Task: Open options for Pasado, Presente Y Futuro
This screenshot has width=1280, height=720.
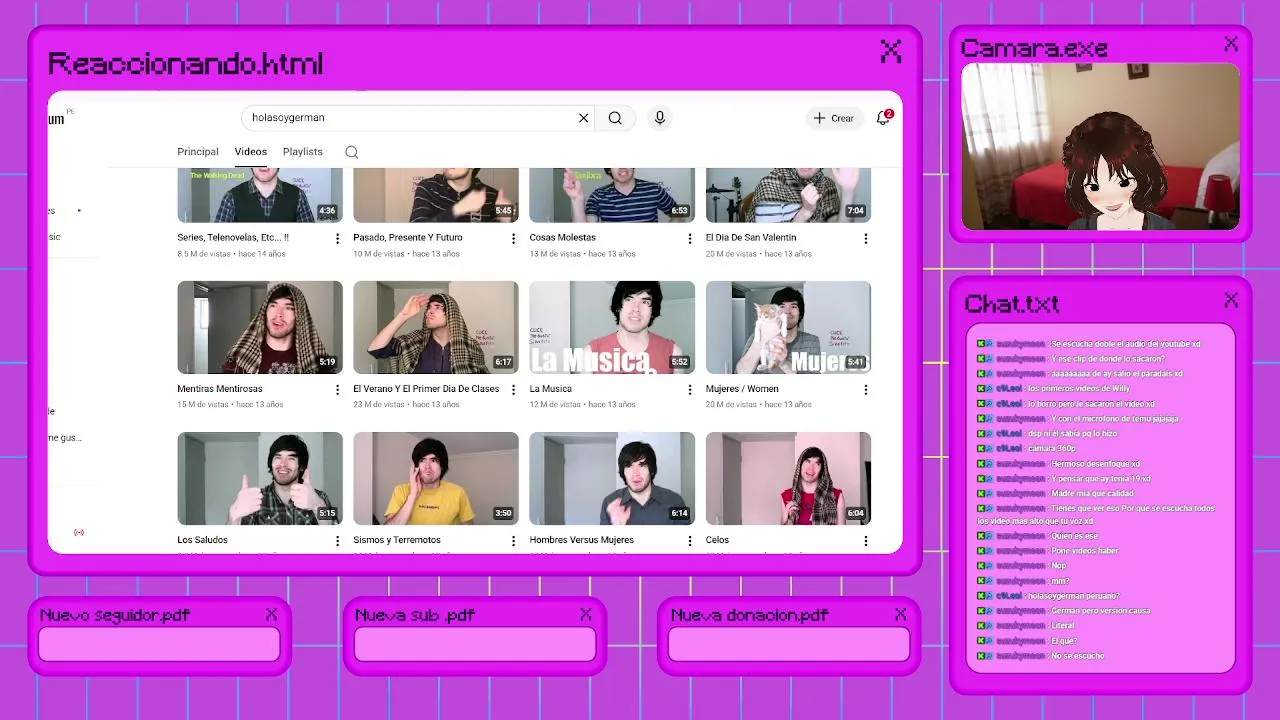Action: [513, 239]
